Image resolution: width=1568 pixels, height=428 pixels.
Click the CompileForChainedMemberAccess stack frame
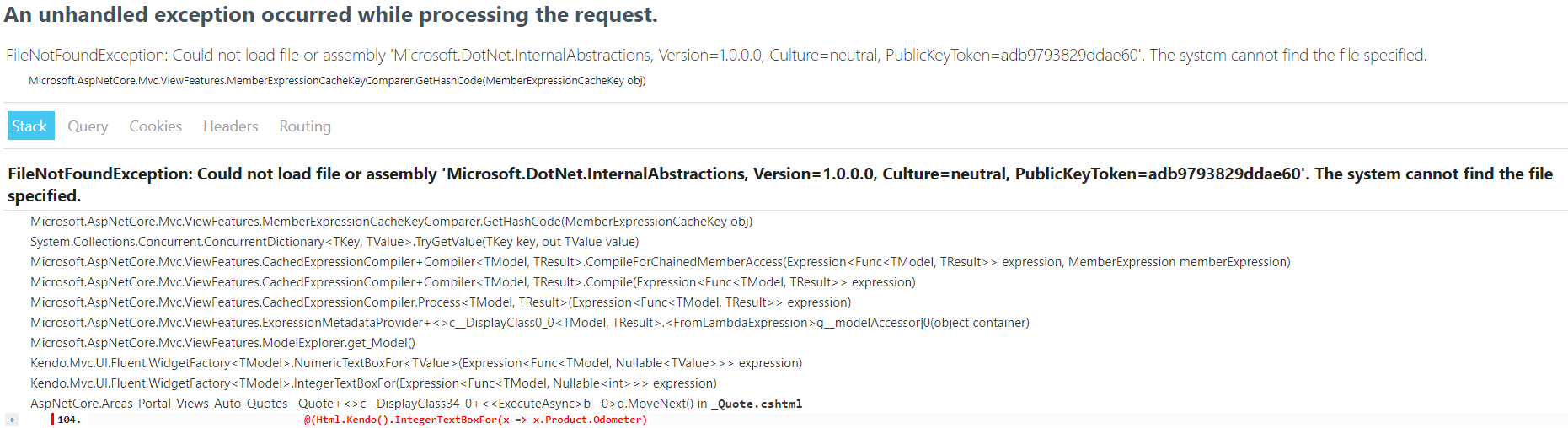(660, 262)
